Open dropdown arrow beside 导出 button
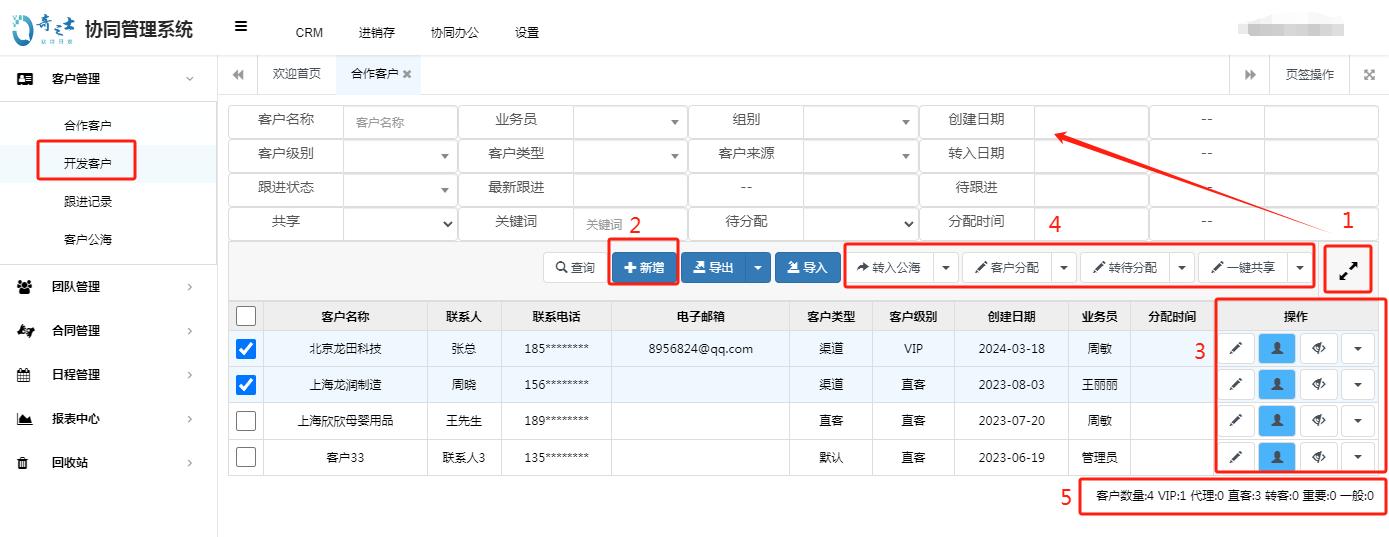This screenshot has height=537, width=1389. click(758, 268)
